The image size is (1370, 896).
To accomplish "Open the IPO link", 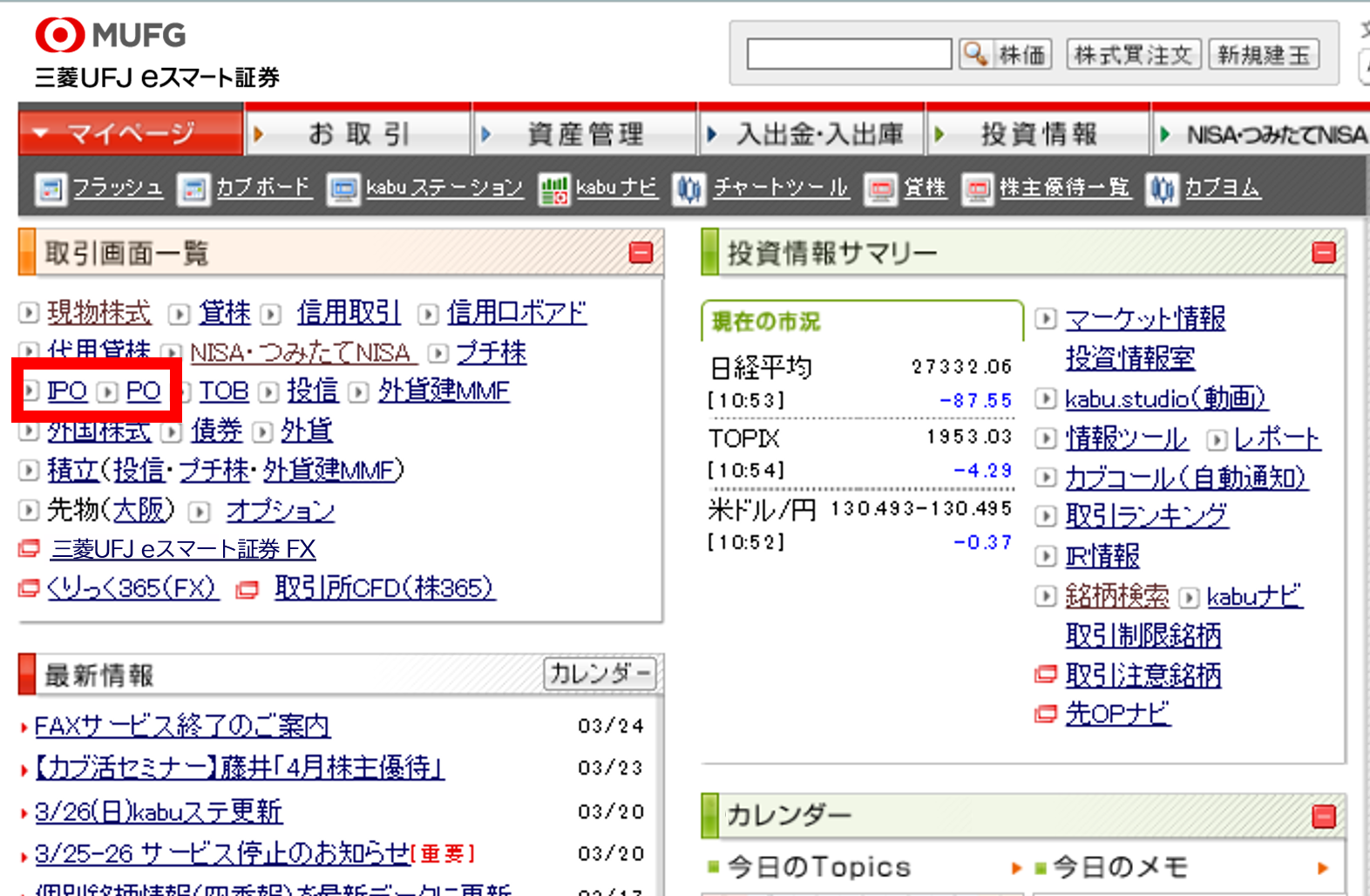I will [x=67, y=390].
